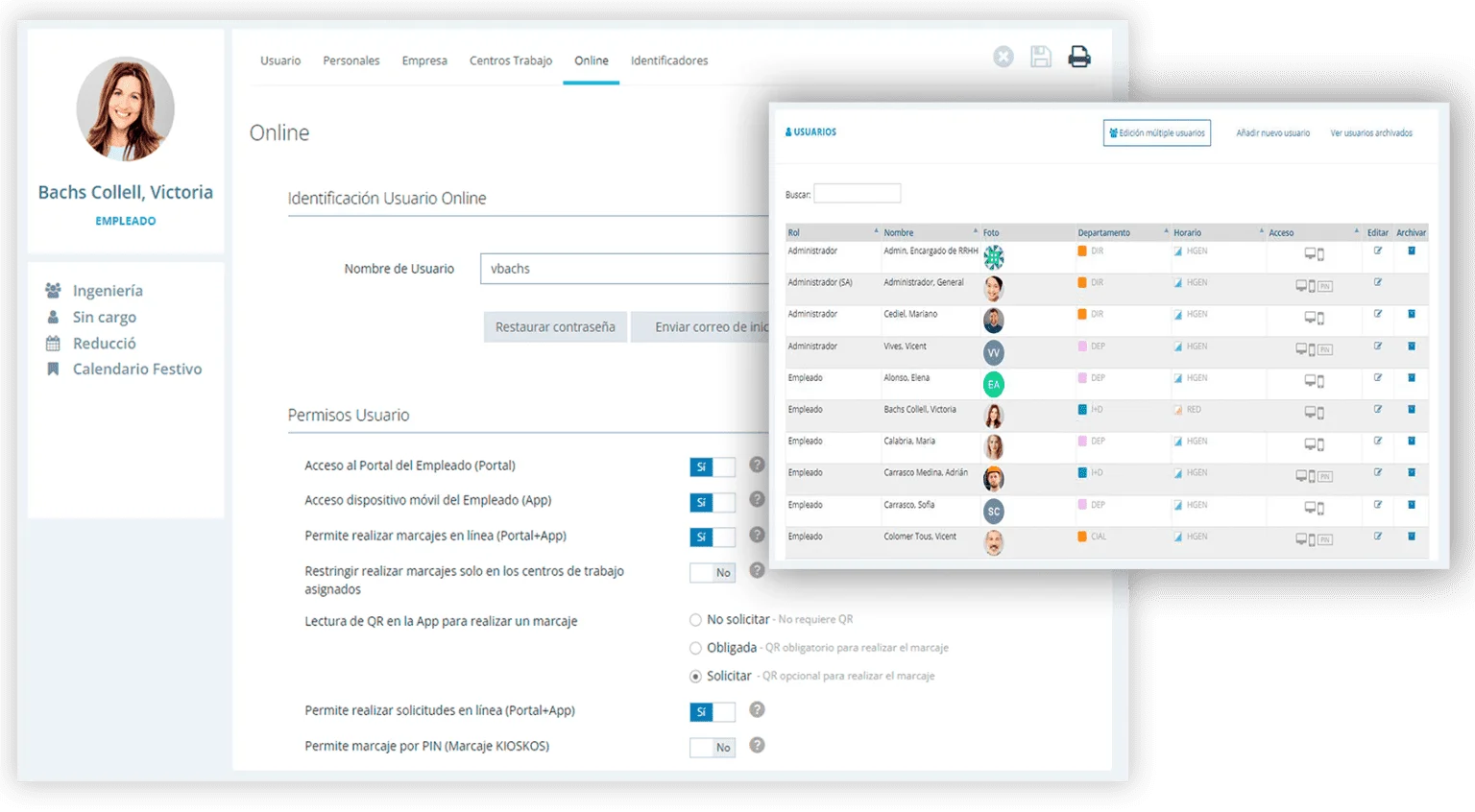Click the print icon
This screenshot has height=812, width=1475.
tap(1079, 58)
